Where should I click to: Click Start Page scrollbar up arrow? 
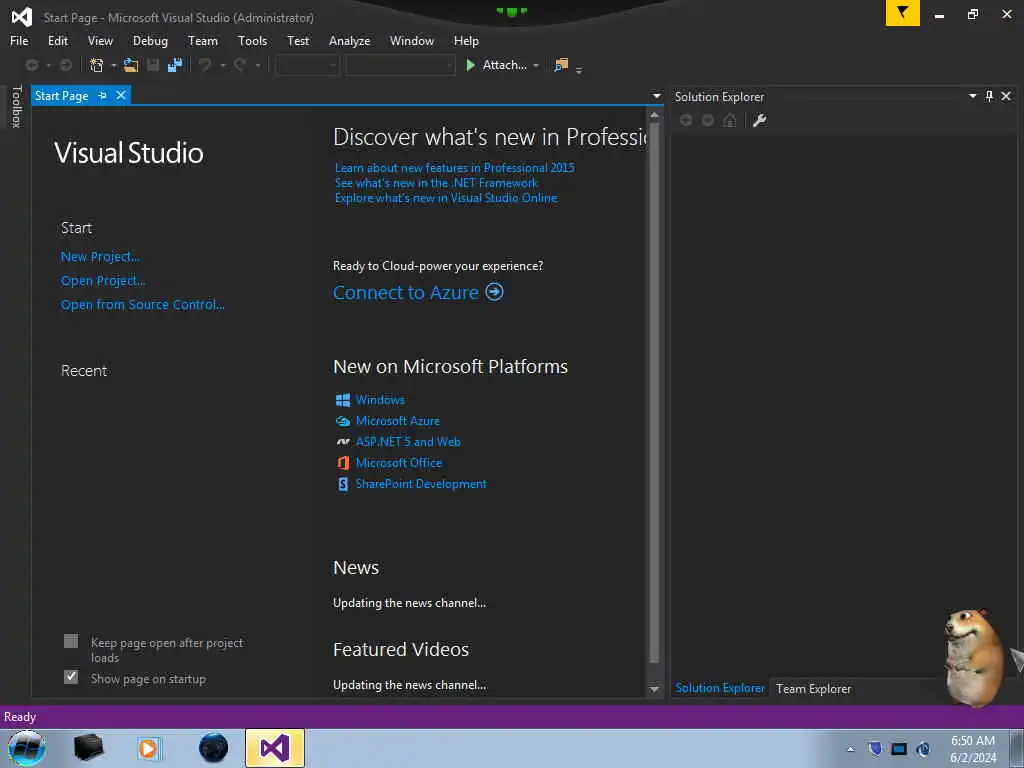pos(654,116)
